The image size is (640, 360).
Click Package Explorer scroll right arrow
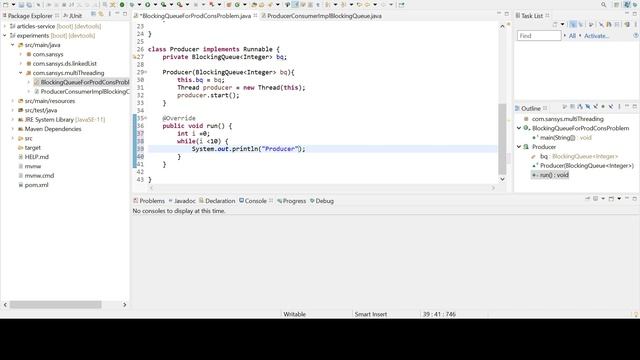point(124,304)
